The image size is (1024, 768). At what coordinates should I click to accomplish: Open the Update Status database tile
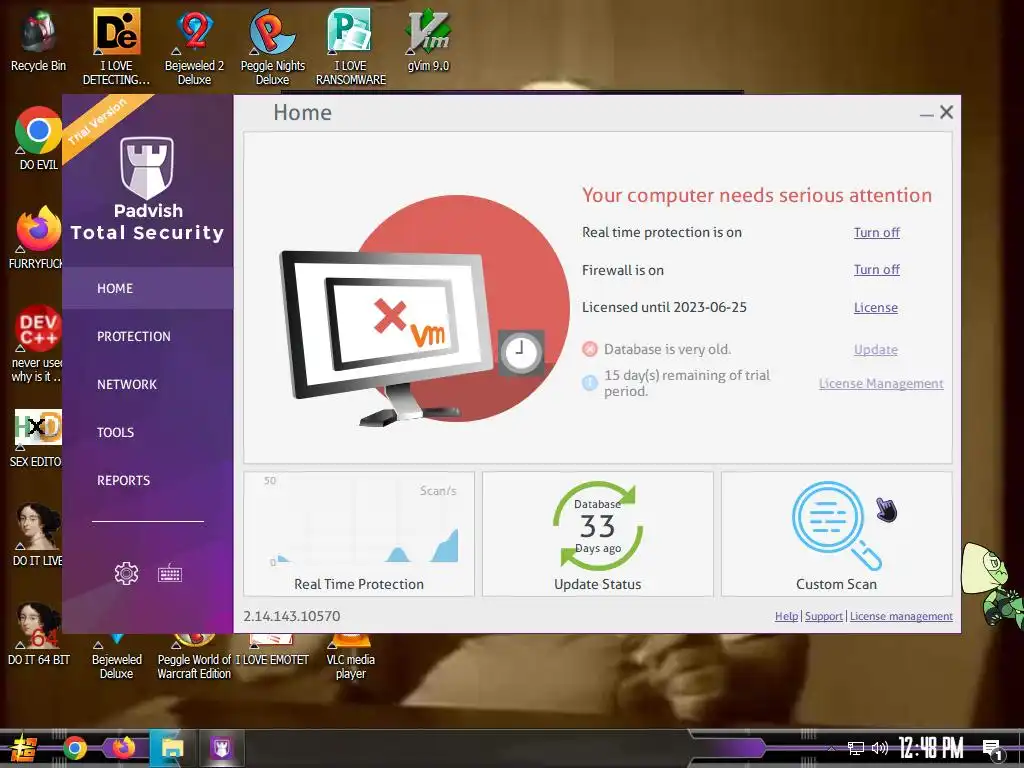click(x=598, y=534)
